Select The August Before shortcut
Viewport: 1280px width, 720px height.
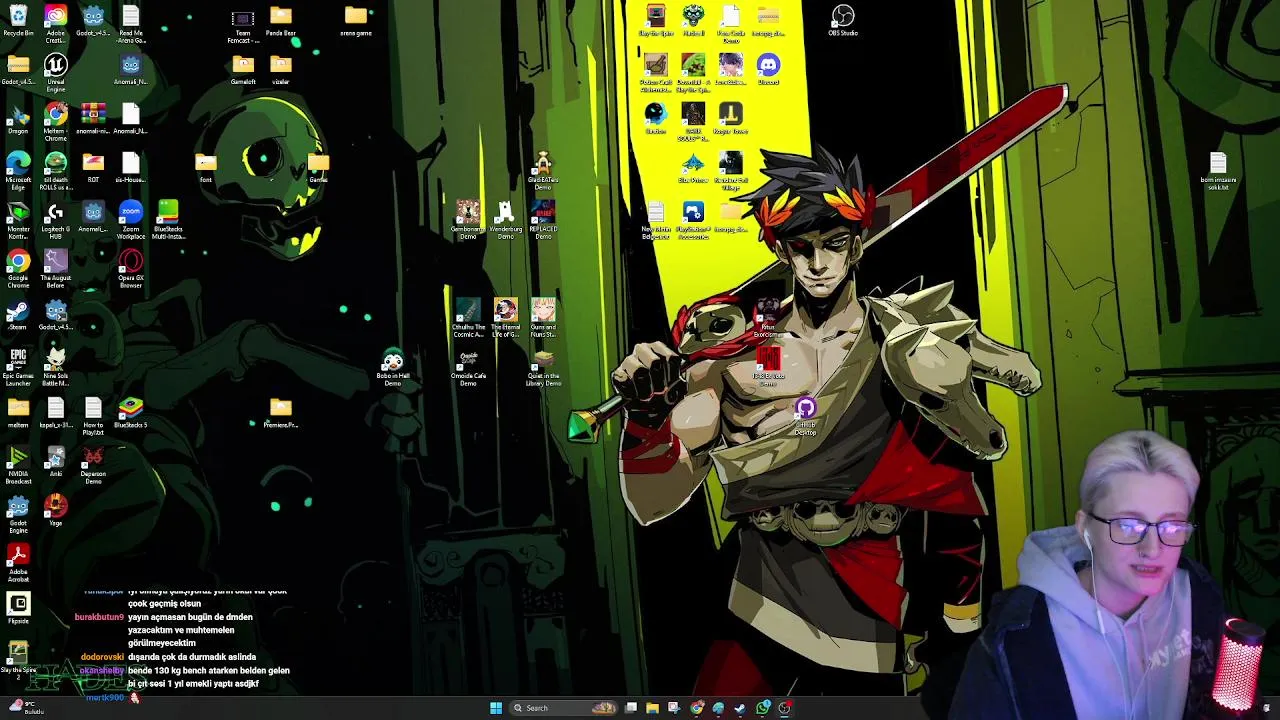(55, 269)
